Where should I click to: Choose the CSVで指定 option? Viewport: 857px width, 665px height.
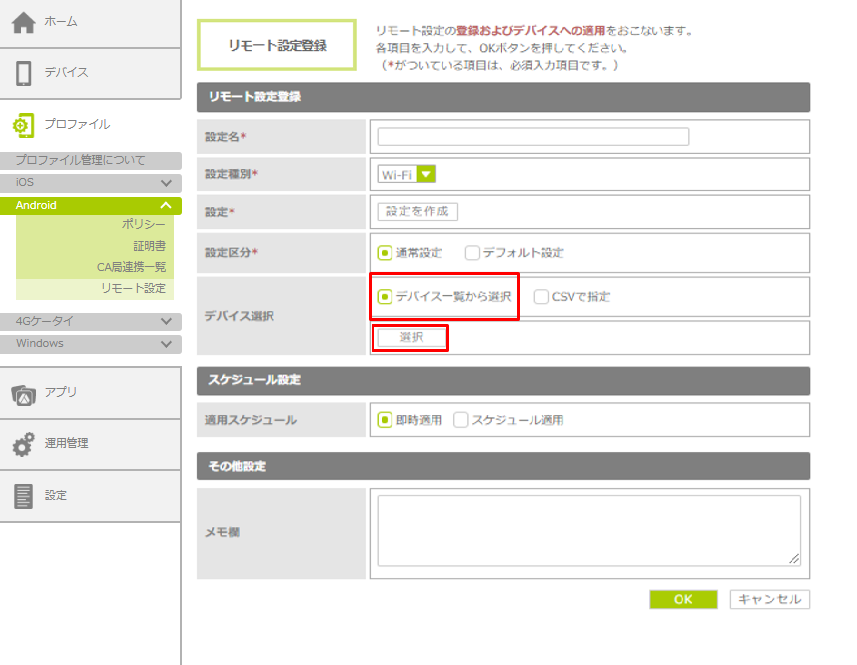[541, 297]
